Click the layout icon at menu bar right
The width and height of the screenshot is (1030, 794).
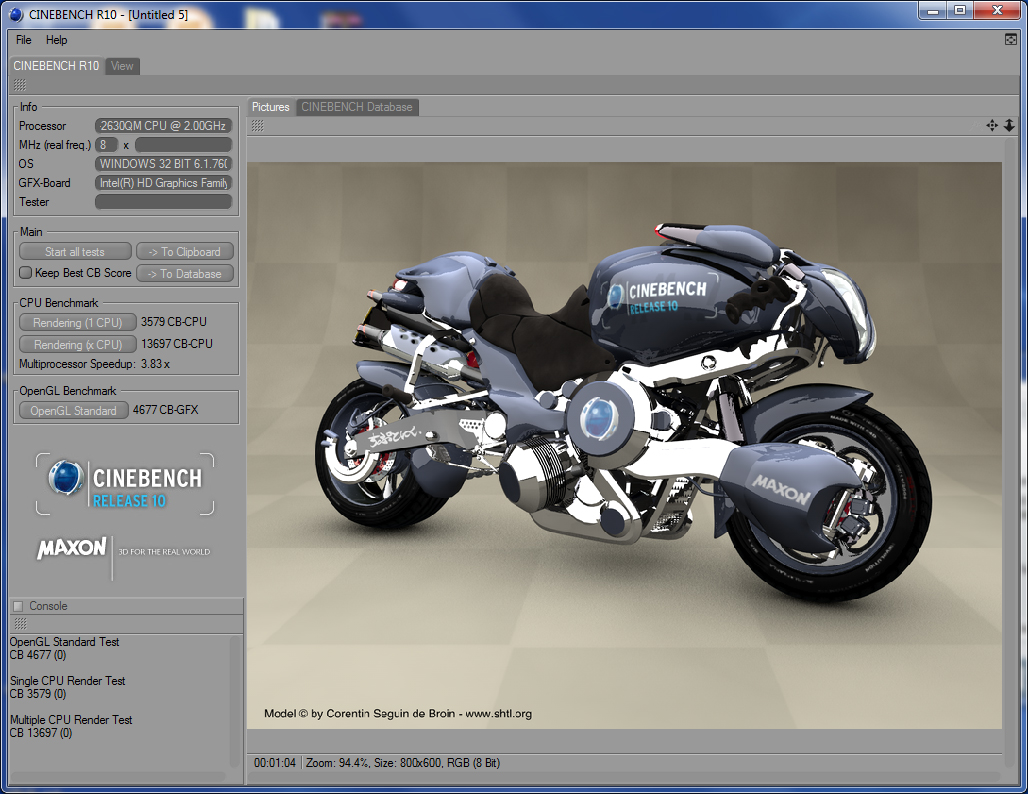pos(1010,40)
